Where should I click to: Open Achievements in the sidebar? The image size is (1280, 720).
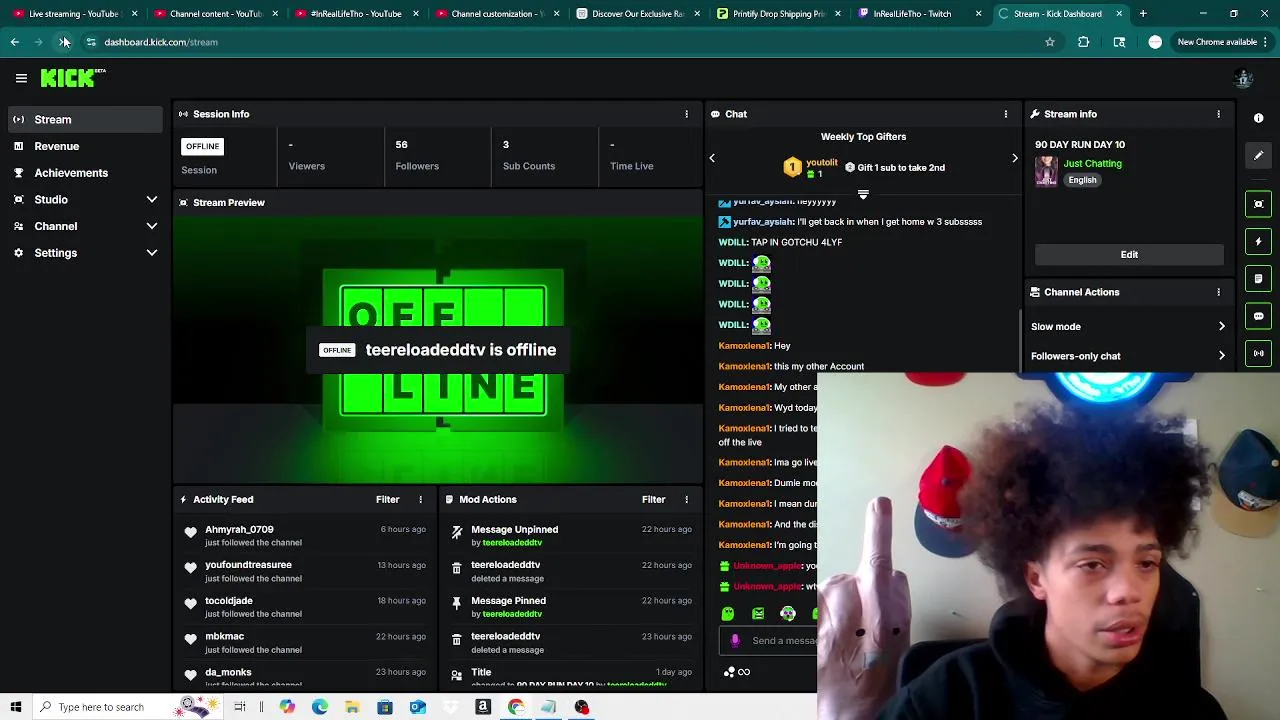click(83, 173)
